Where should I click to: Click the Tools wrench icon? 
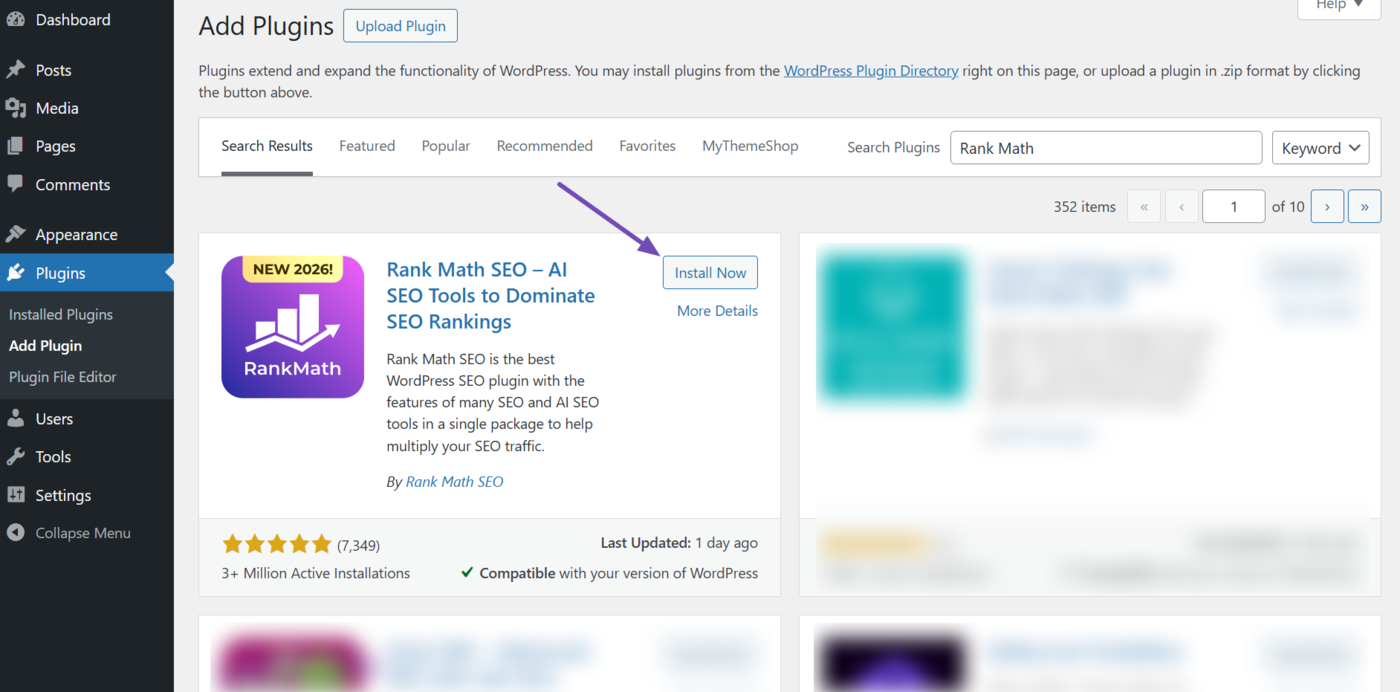15,457
